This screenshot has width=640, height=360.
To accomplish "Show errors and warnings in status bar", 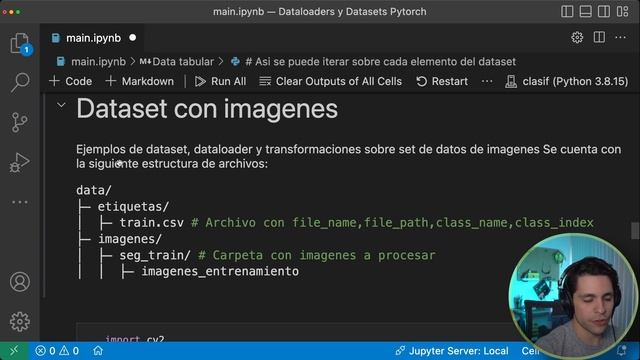I will [57, 351].
